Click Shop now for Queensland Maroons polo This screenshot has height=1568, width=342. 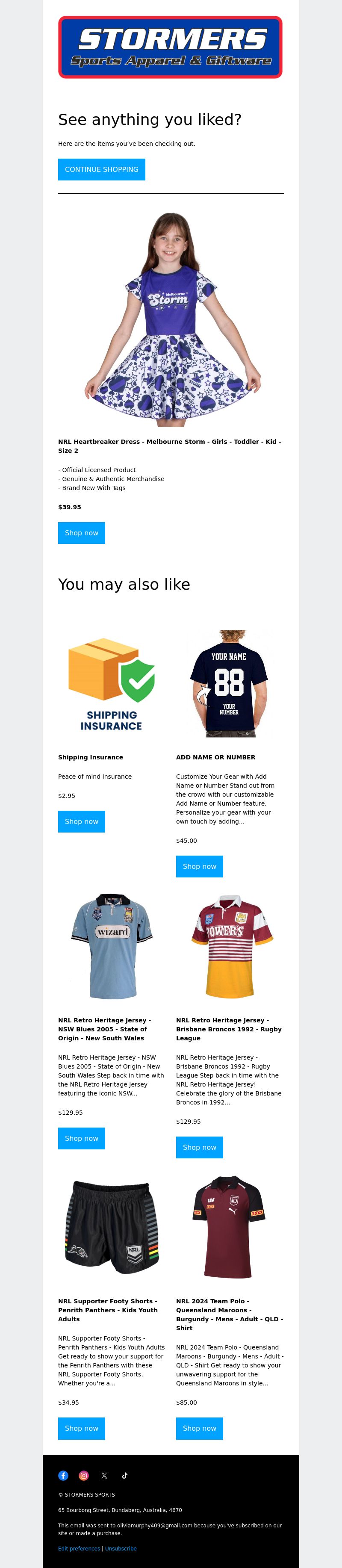[200, 1428]
